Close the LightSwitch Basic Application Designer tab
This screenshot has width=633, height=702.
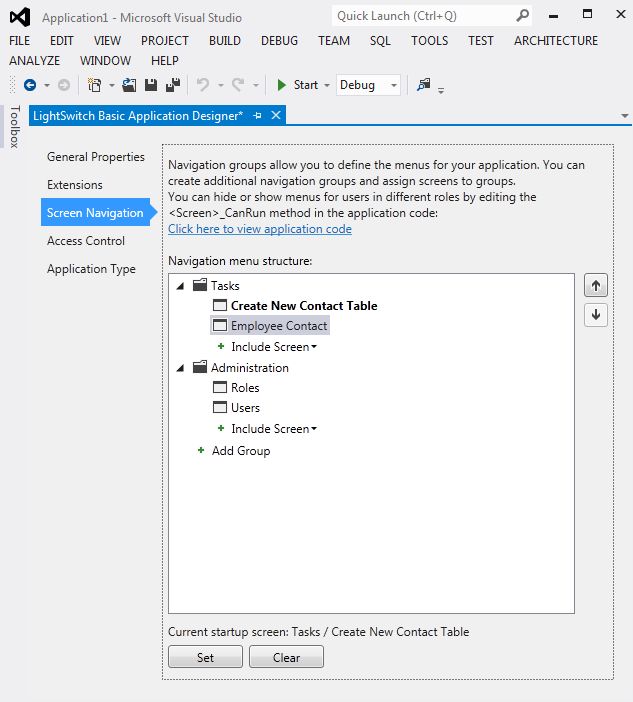[x=276, y=116]
